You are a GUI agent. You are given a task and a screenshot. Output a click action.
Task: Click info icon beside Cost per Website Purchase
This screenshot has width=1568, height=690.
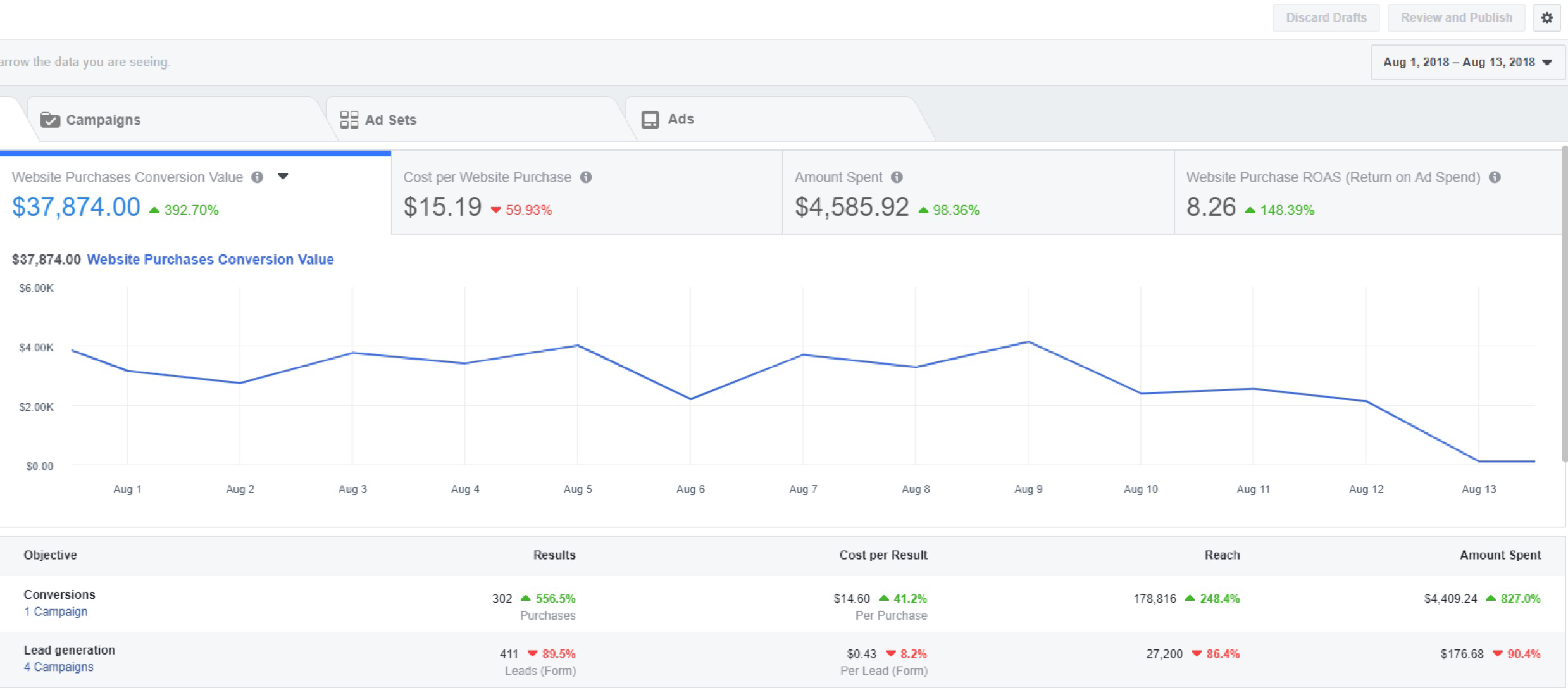tap(586, 177)
